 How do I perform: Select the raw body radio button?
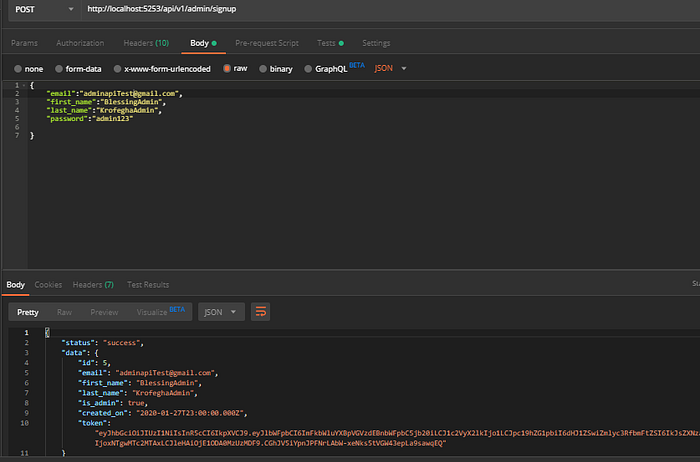(x=227, y=68)
